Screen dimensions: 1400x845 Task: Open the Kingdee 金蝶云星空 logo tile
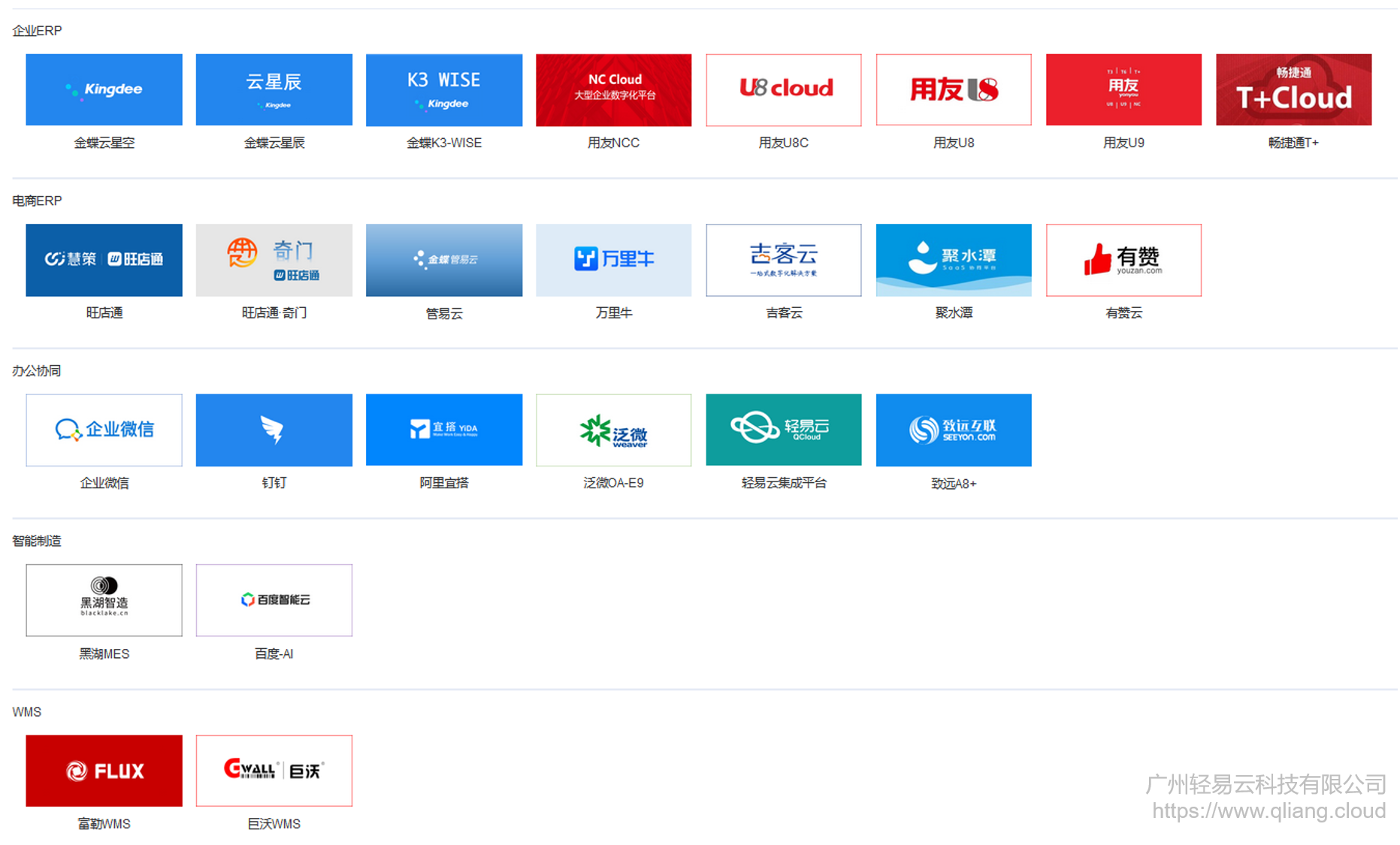104,89
